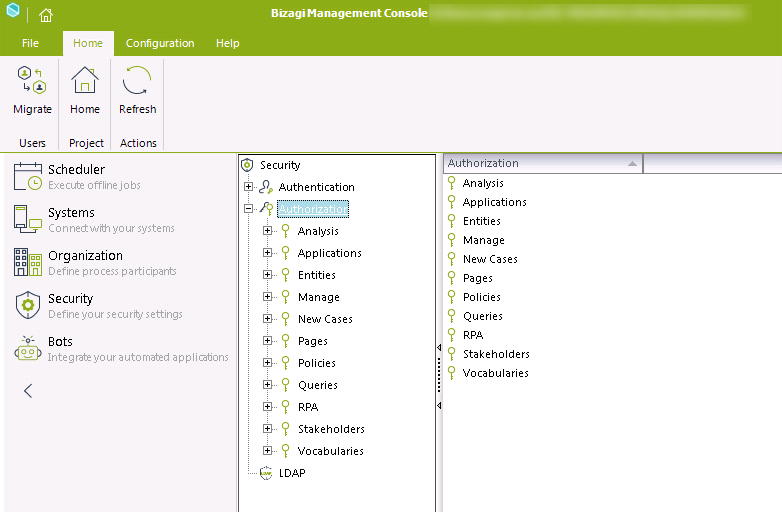Click key icon next to Analysis in tree

[x=286, y=231]
